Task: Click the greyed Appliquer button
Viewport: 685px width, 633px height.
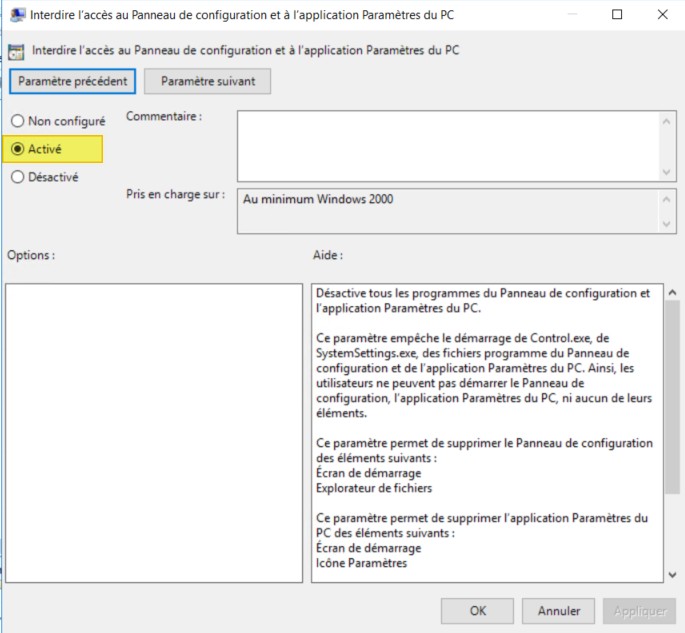Action: pos(639,610)
